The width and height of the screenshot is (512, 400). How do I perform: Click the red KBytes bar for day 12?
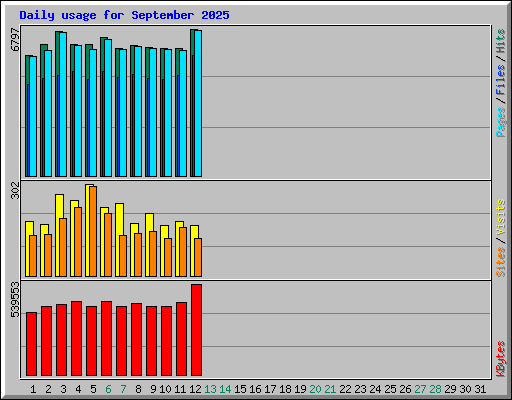pyautogui.click(x=196, y=330)
